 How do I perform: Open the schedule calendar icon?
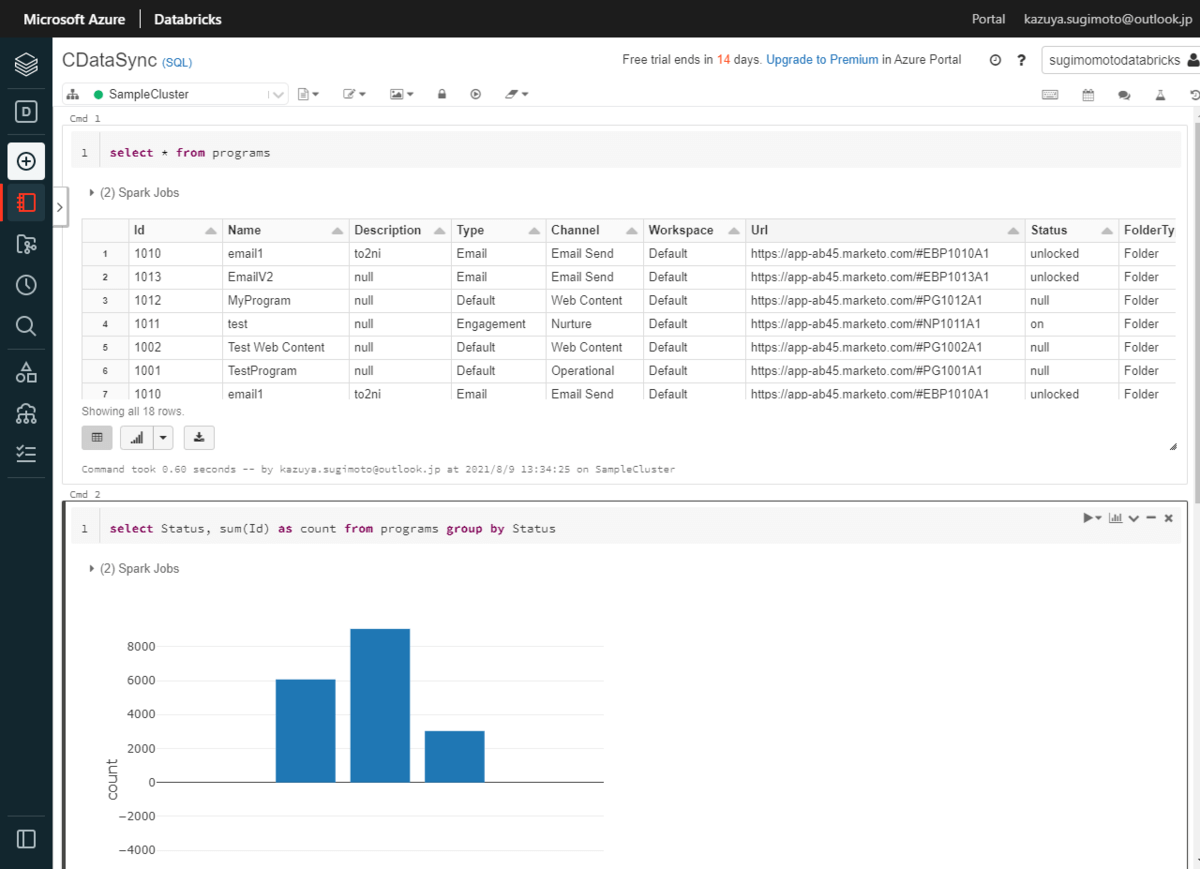click(x=1088, y=95)
